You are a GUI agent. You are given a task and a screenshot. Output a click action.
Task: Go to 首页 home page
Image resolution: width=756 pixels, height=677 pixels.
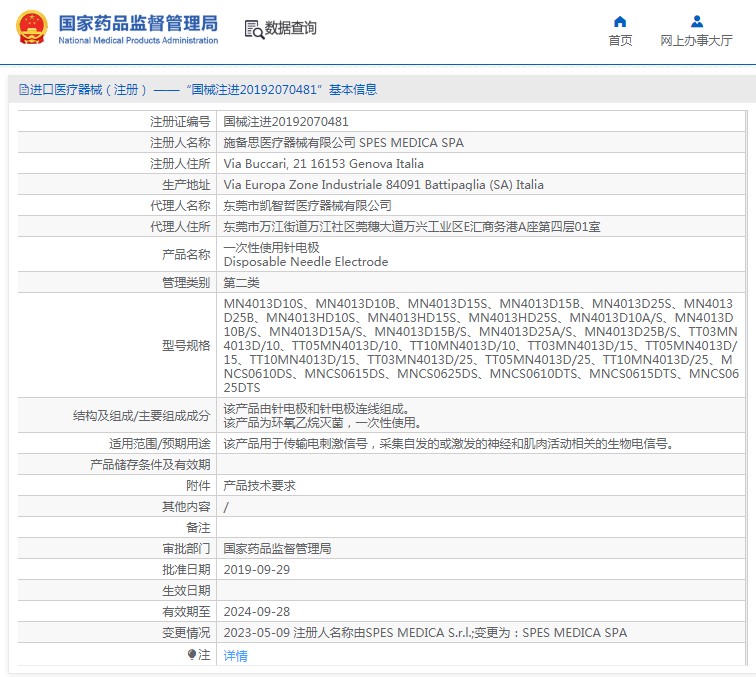(x=620, y=41)
